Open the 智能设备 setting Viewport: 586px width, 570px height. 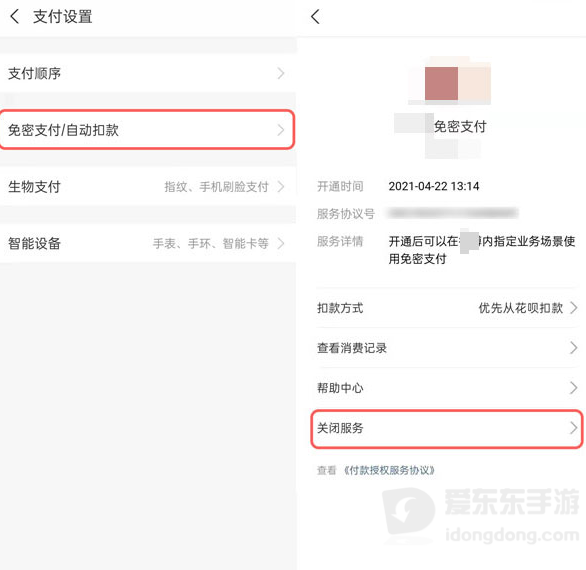tap(148, 243)
